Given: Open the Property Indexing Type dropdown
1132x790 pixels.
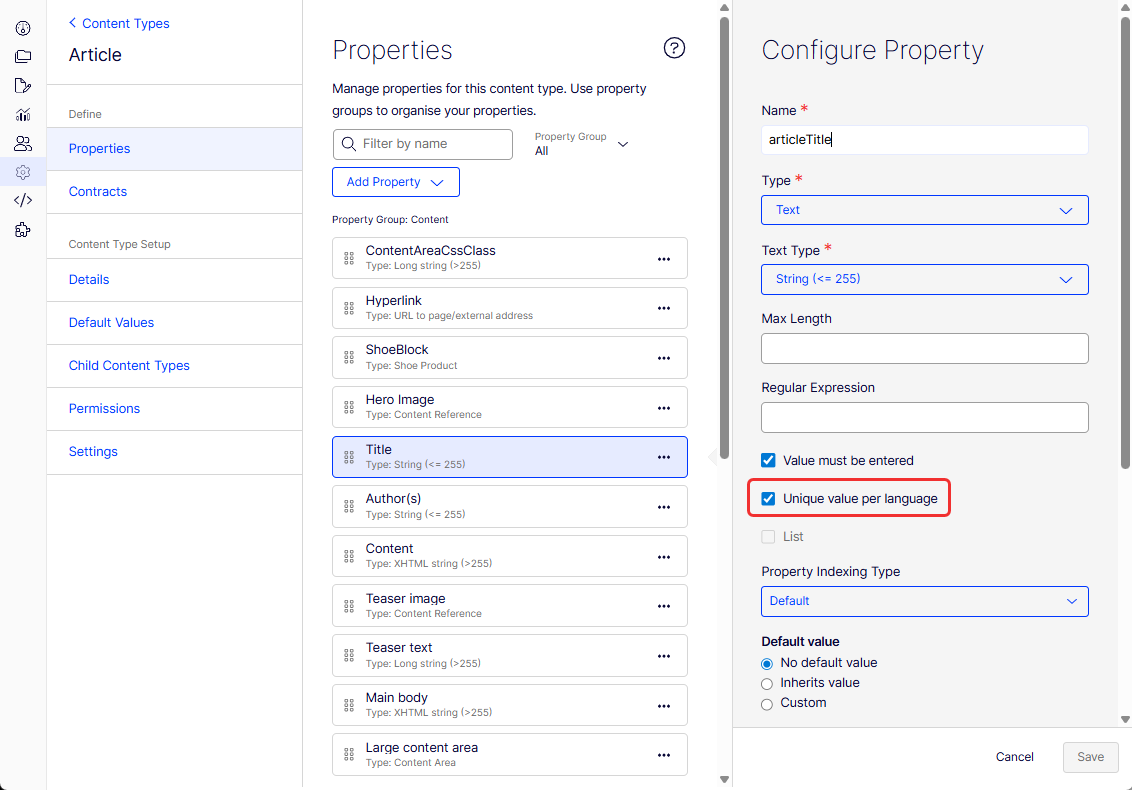Looking at the screenshot, I should 925,602.
